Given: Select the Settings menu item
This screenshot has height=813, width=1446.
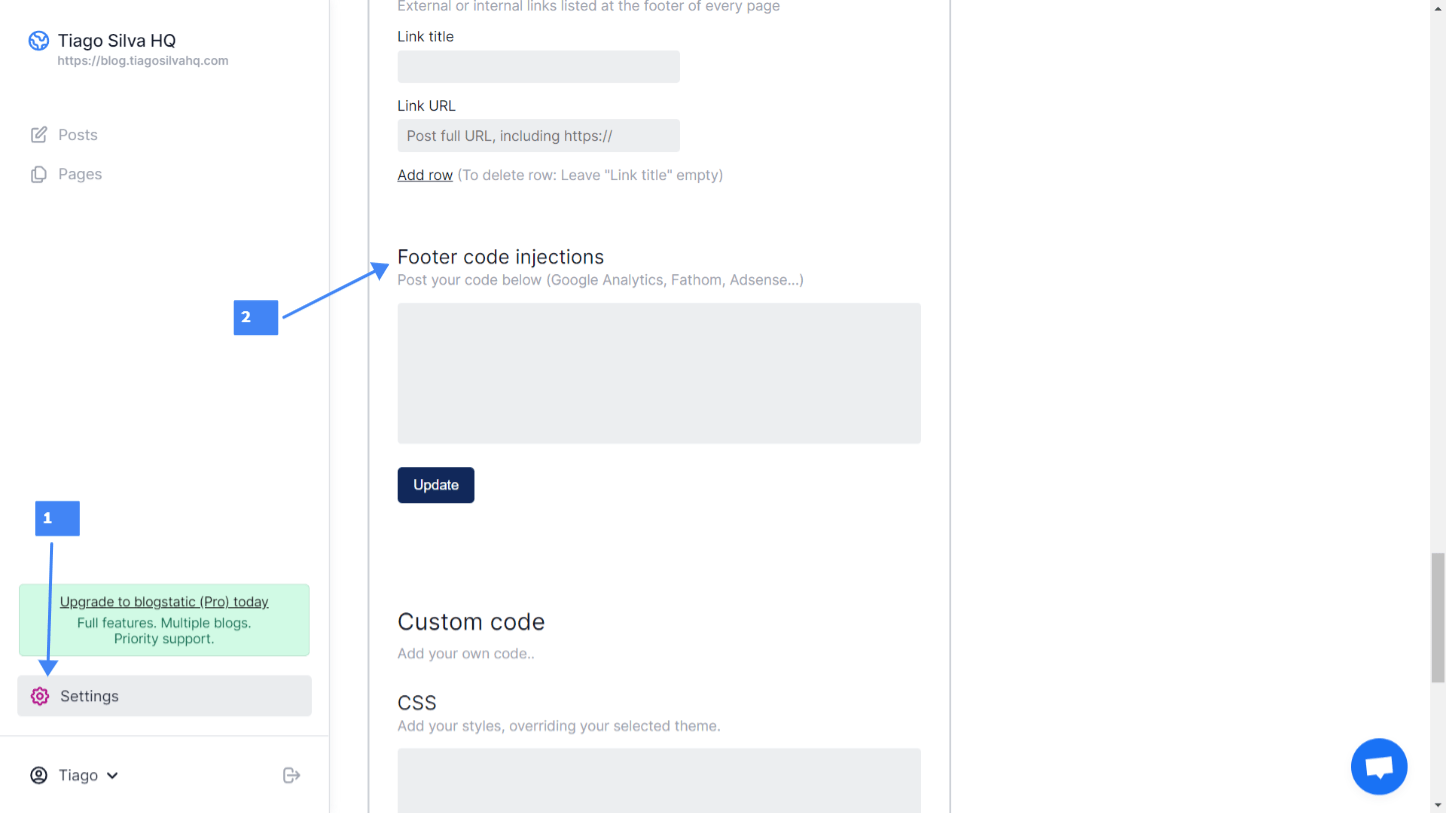Looking at the screenshot, I should [x=89, y=695].
